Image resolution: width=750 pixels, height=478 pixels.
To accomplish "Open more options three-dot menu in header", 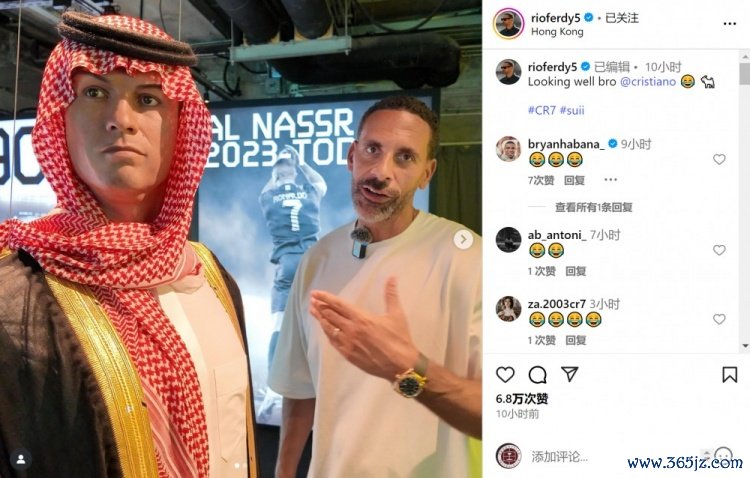I will click(729, 24).
